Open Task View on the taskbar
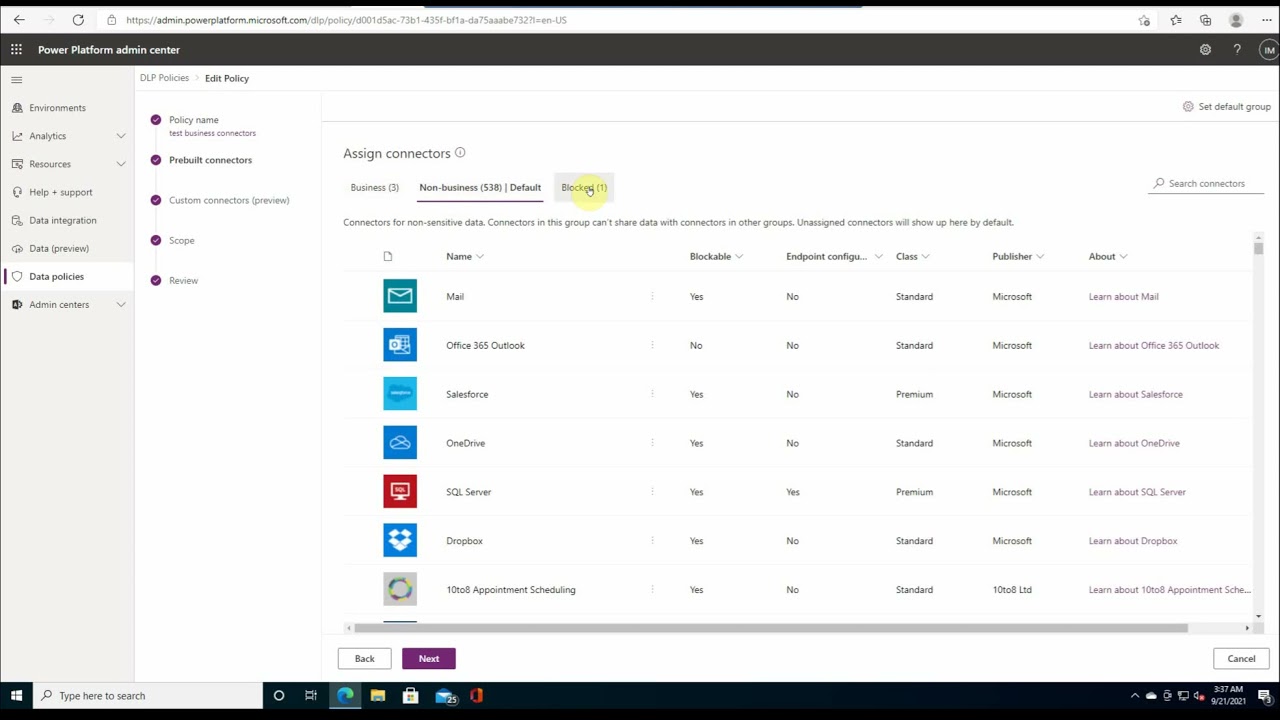Screen dimensions: 1280x720 pyautogui.click(x=311, y=696)
